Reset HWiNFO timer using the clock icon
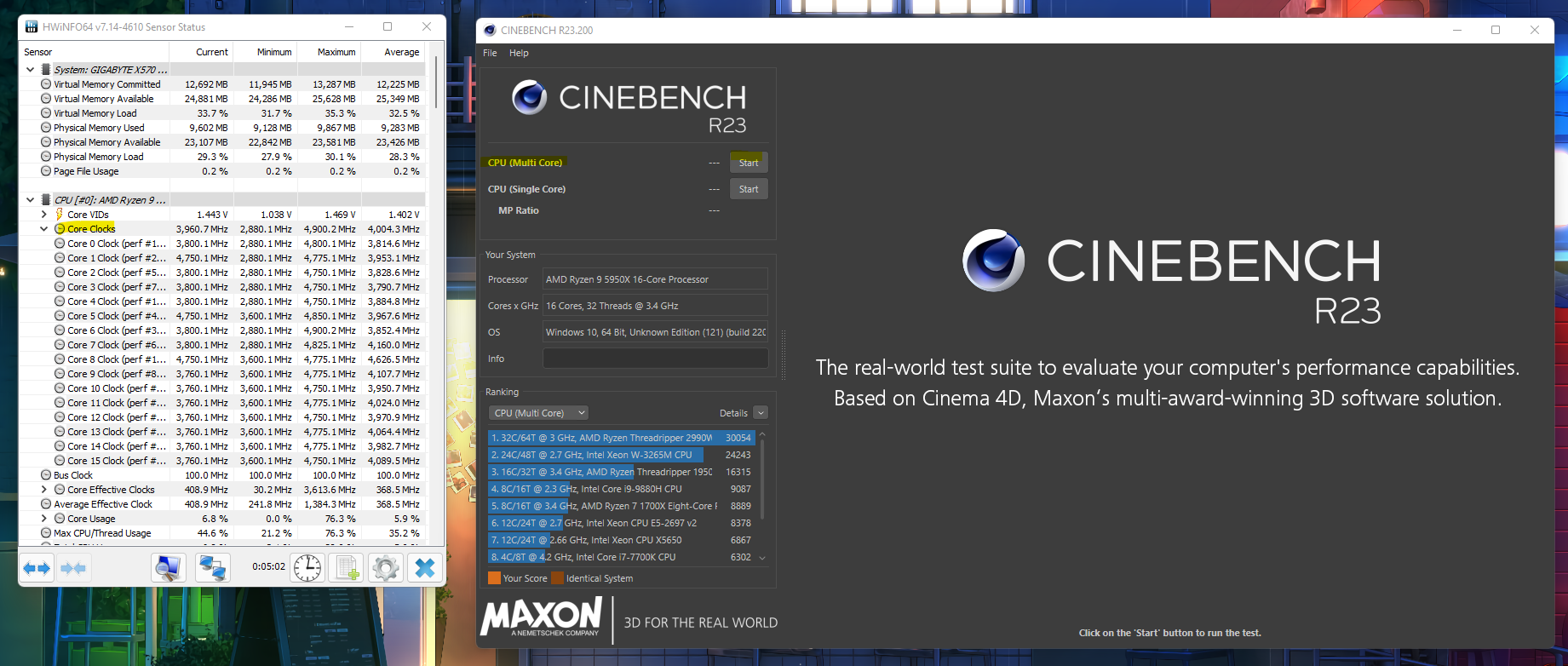 point(307,568)
